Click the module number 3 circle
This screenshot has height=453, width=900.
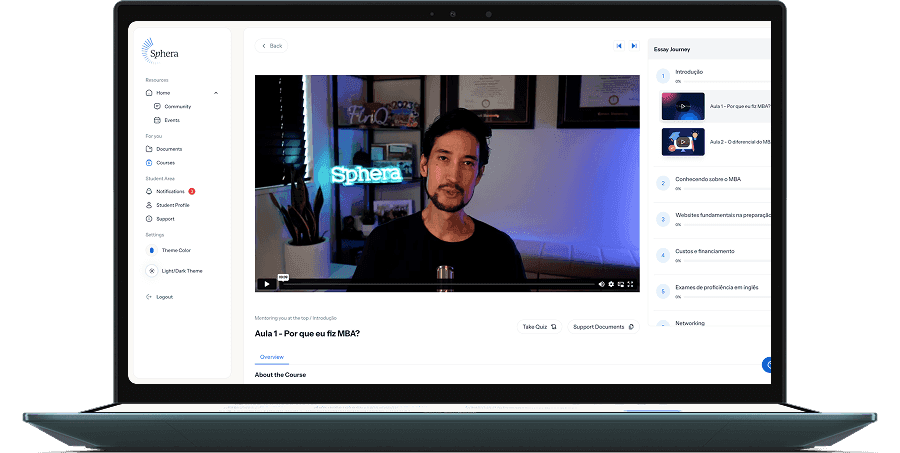663,219
